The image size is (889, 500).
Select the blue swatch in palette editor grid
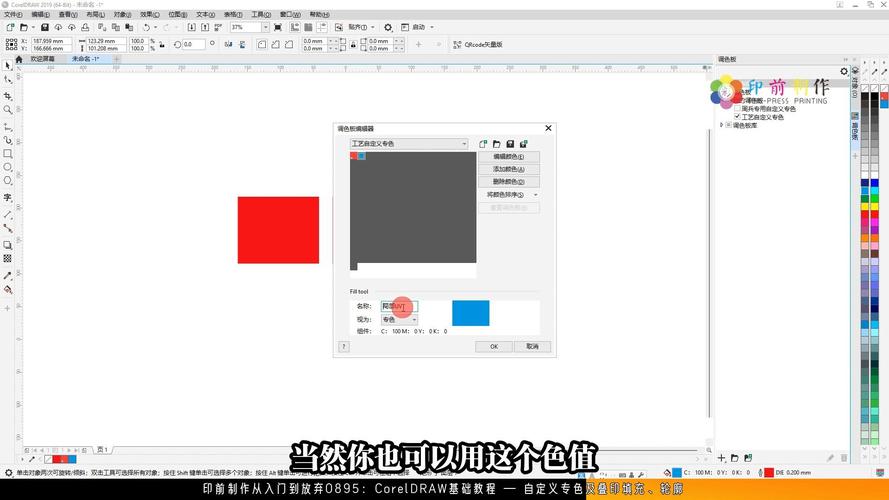pos(362,156)
